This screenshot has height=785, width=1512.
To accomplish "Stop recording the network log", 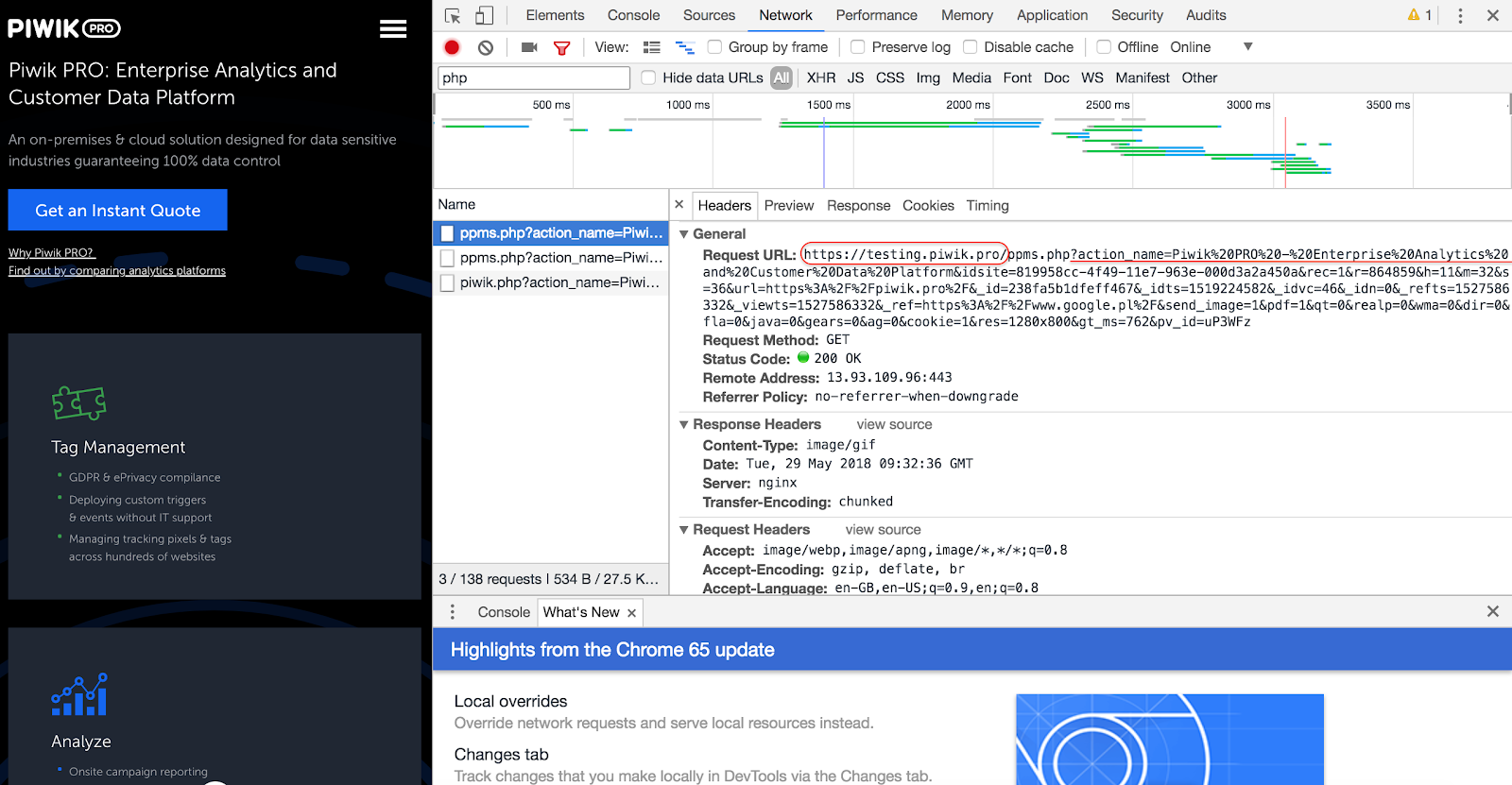I will point(452,47).
